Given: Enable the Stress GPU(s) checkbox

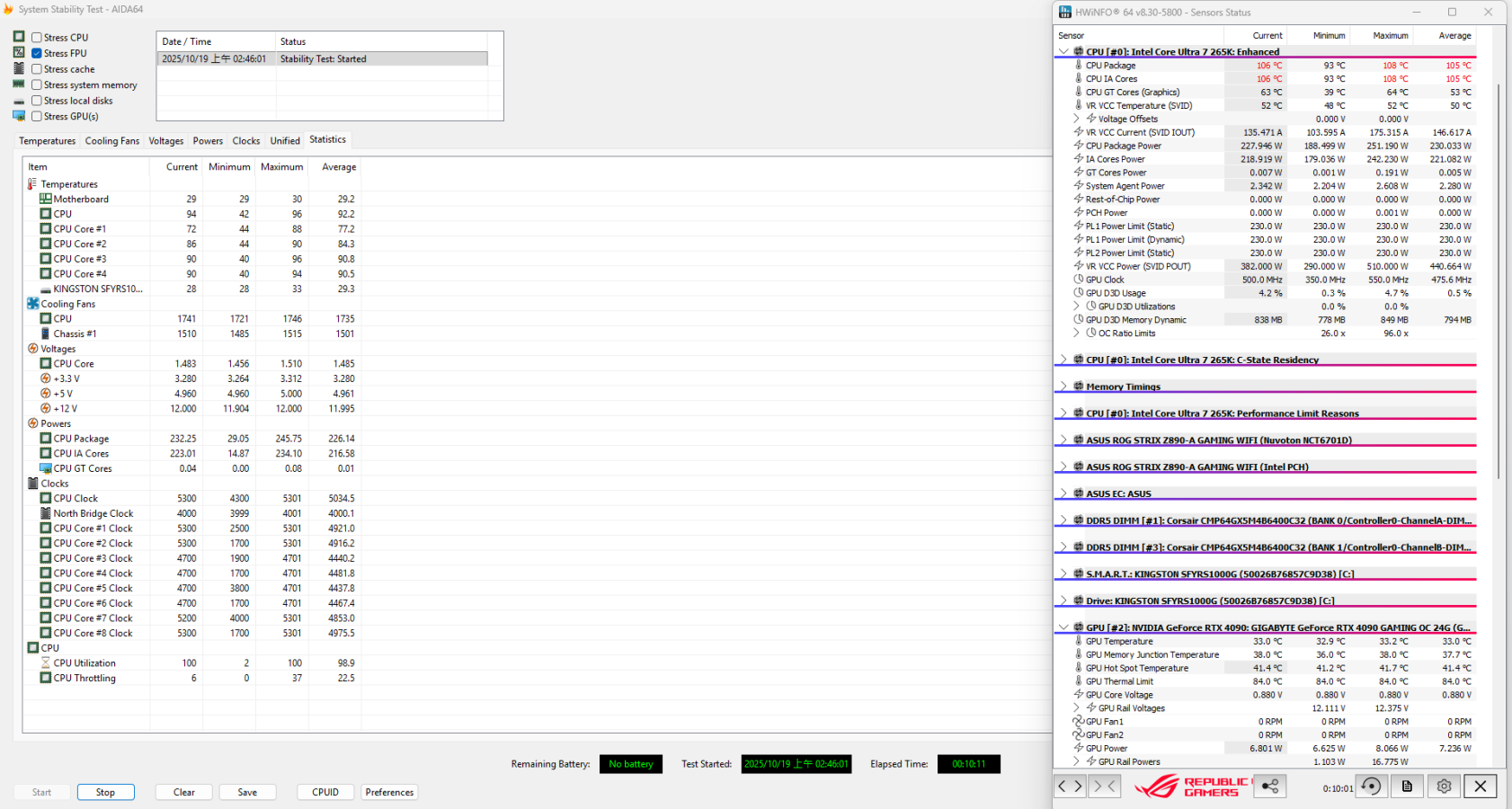Looking at the screenshot, I should click(37, 116).
